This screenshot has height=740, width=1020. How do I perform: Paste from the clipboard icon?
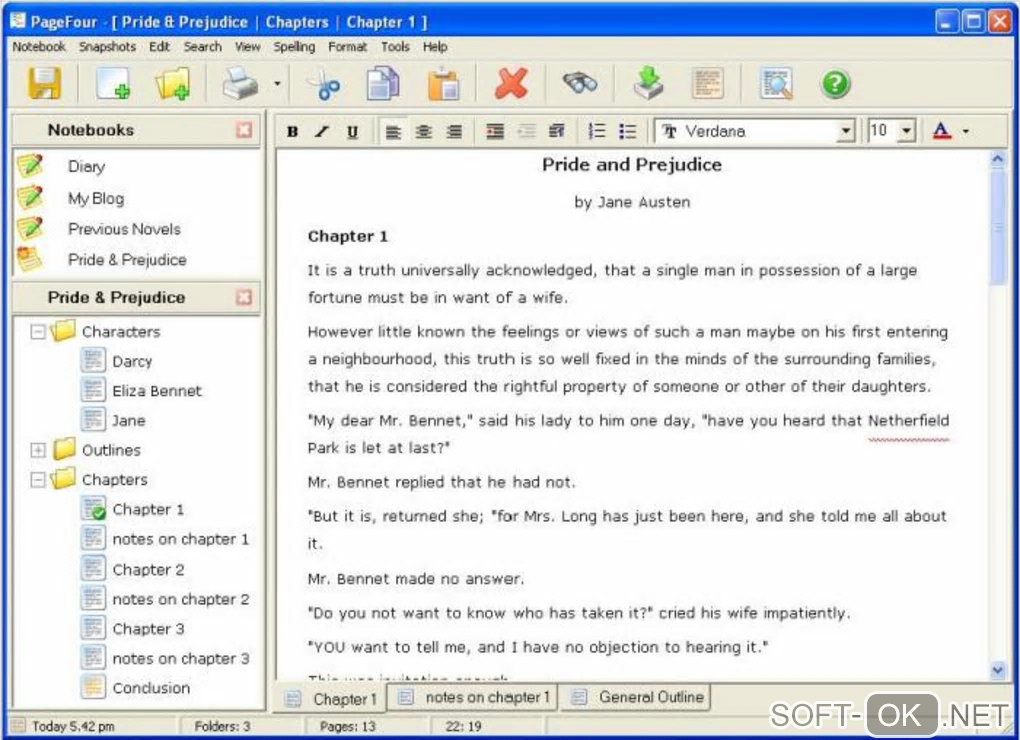point(443,84)
